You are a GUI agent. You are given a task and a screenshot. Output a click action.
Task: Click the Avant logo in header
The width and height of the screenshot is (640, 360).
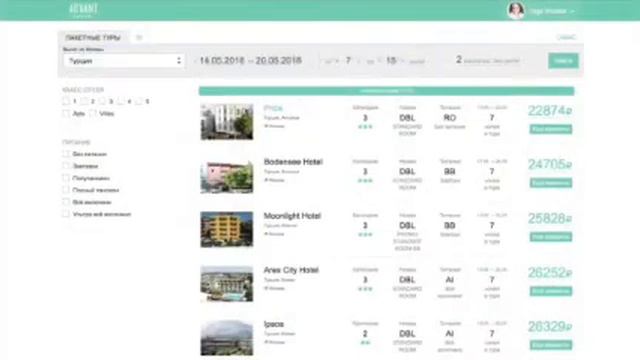point(83,10)
